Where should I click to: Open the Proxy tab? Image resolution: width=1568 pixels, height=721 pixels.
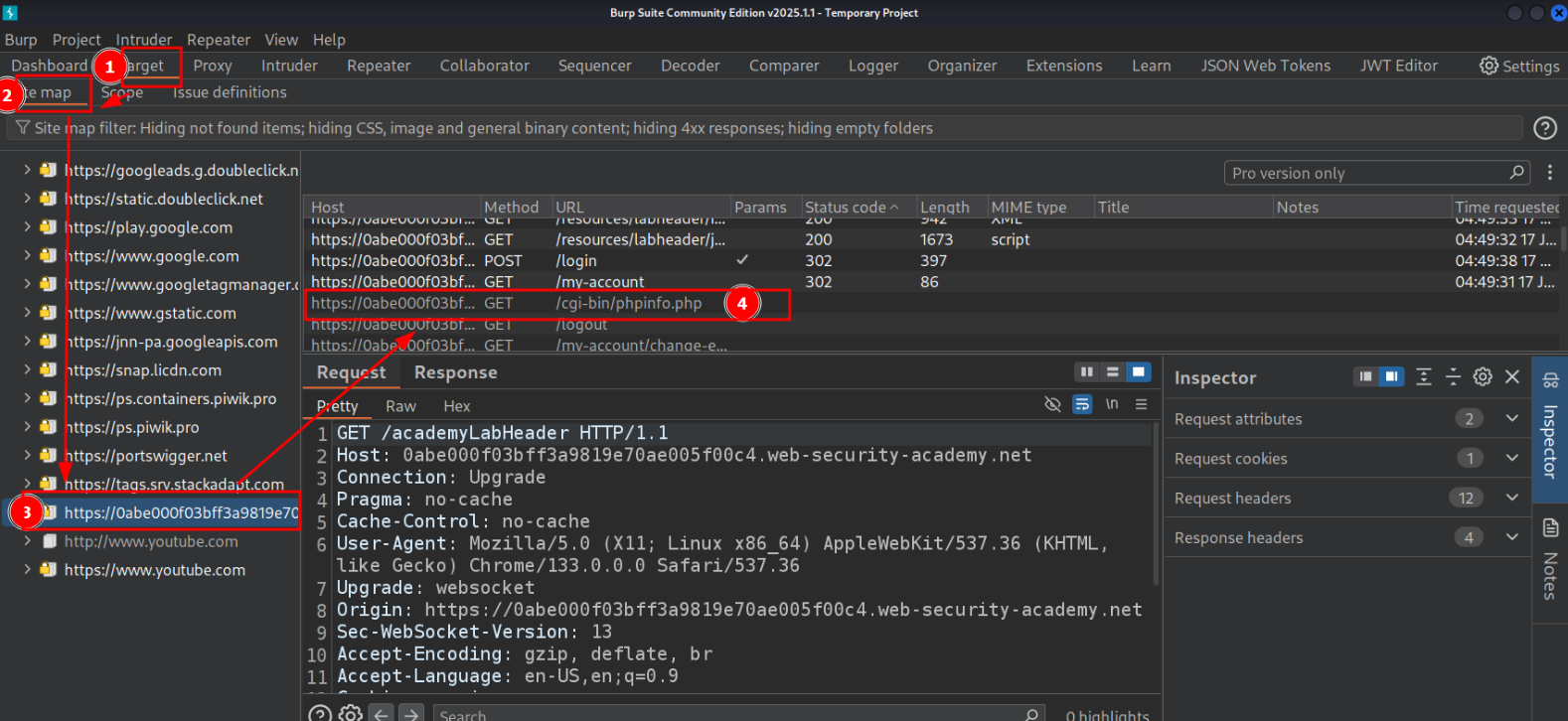[x=213, y=66]
